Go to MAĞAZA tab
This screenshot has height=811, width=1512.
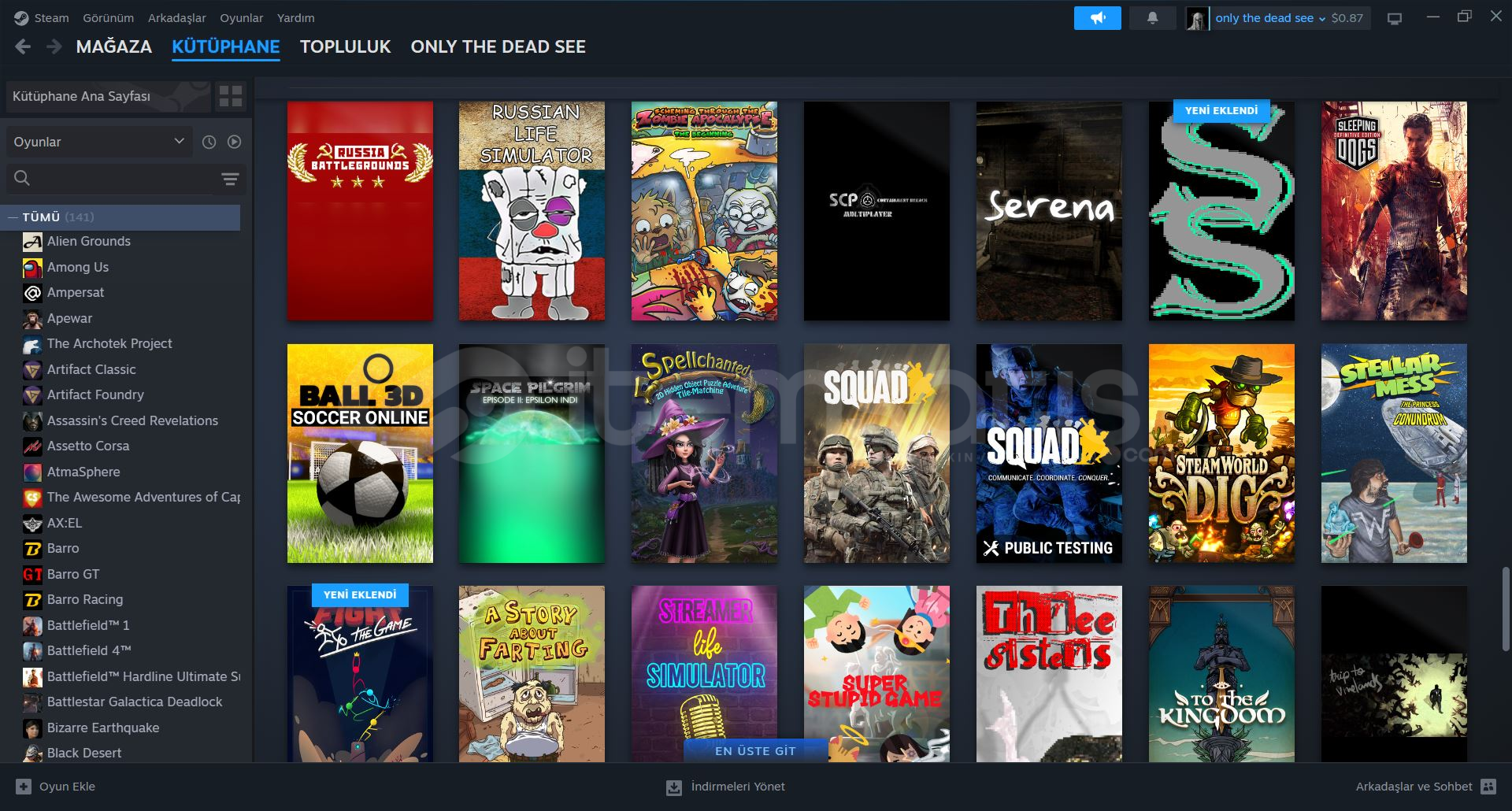point(114,46)
